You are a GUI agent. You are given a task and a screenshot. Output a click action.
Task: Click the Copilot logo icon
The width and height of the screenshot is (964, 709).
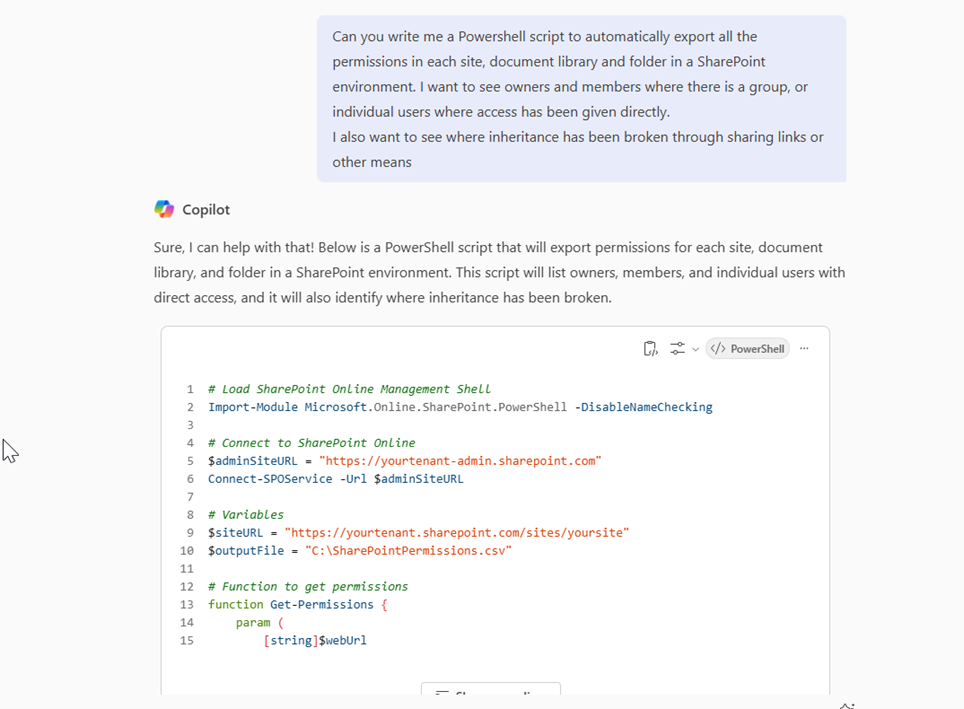point(164,209)
